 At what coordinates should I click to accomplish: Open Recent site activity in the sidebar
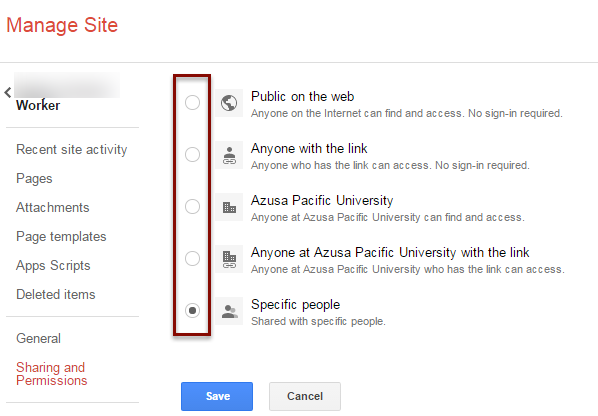coord(72,149)
